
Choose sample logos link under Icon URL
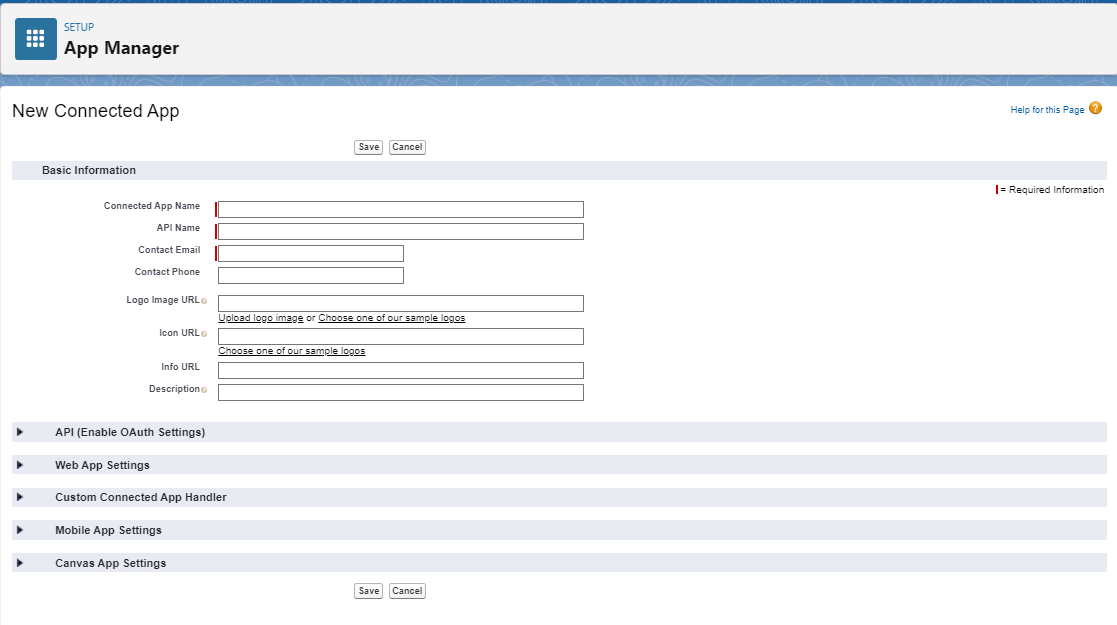pyautogui.click(x=291, y=351)
